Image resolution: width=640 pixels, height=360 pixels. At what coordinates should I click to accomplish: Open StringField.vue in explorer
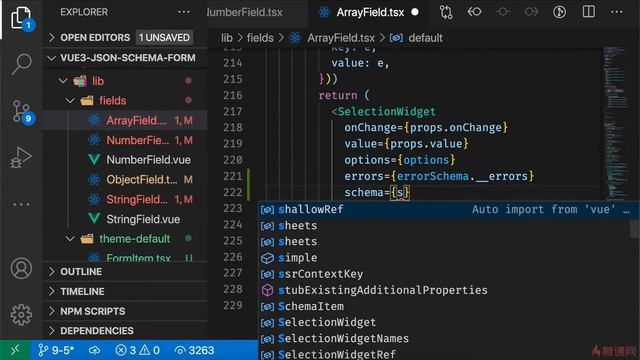pyautogui.click(x=125, y=219)
